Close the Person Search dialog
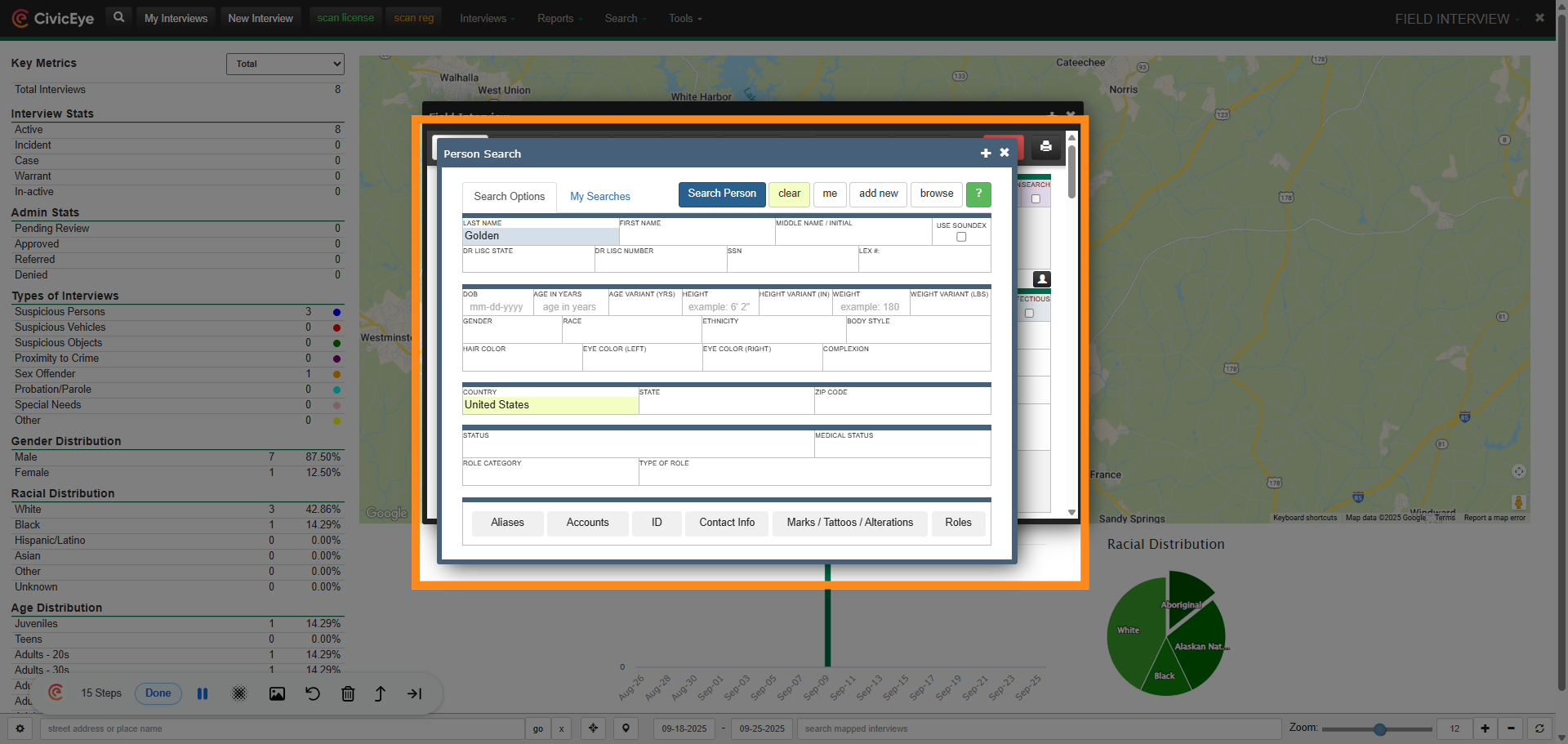Screen dimensions: 1568x744 pyautogui.click(x=1004, y=153)
